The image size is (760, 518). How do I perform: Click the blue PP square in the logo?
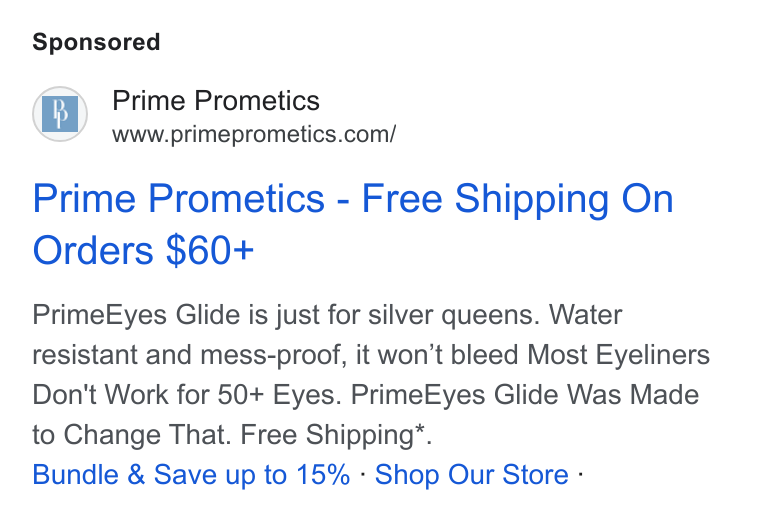click(x=60, y=114)
